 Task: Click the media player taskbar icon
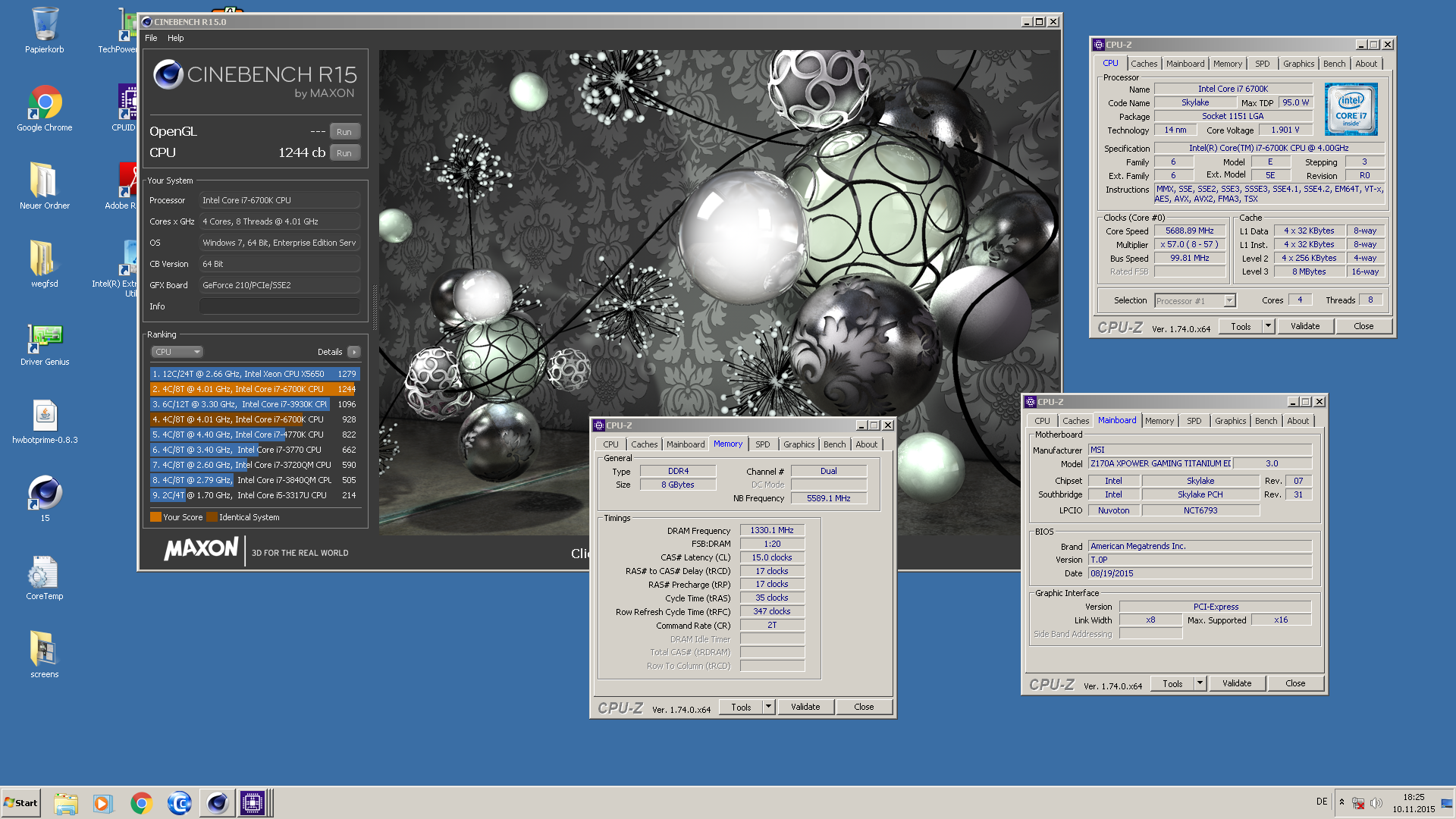point(102,802)
